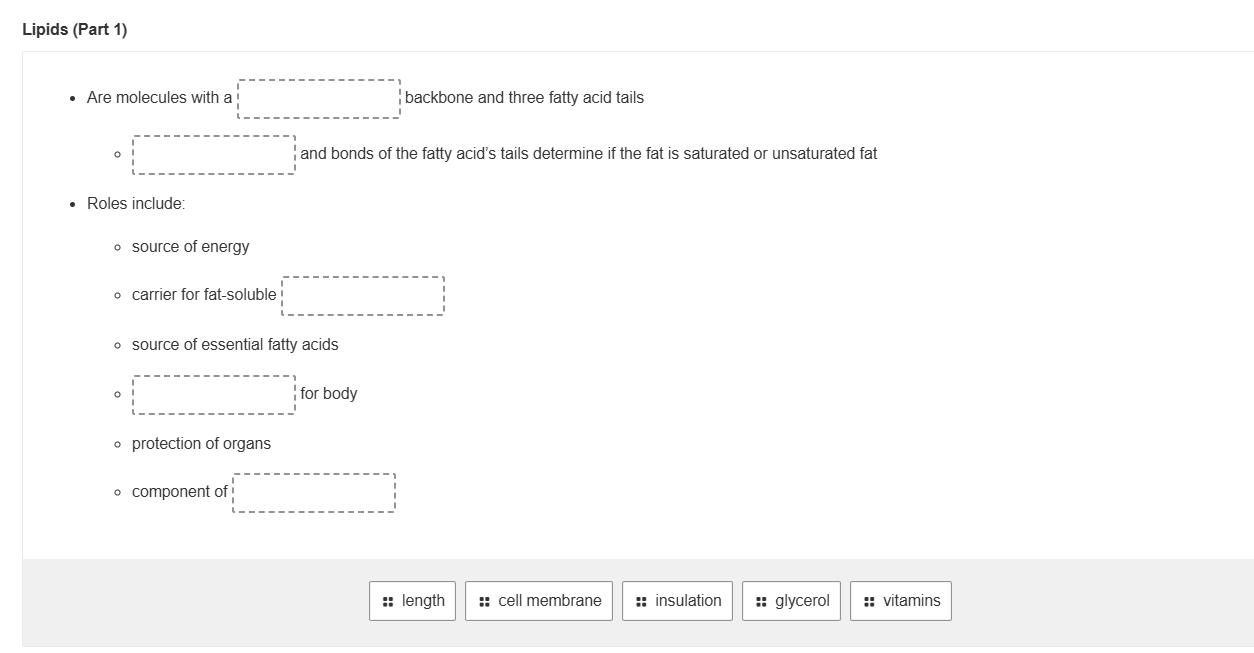Click the "source of energy" list item
This screenshot has height=653, width=1254.
coord(190,247)
